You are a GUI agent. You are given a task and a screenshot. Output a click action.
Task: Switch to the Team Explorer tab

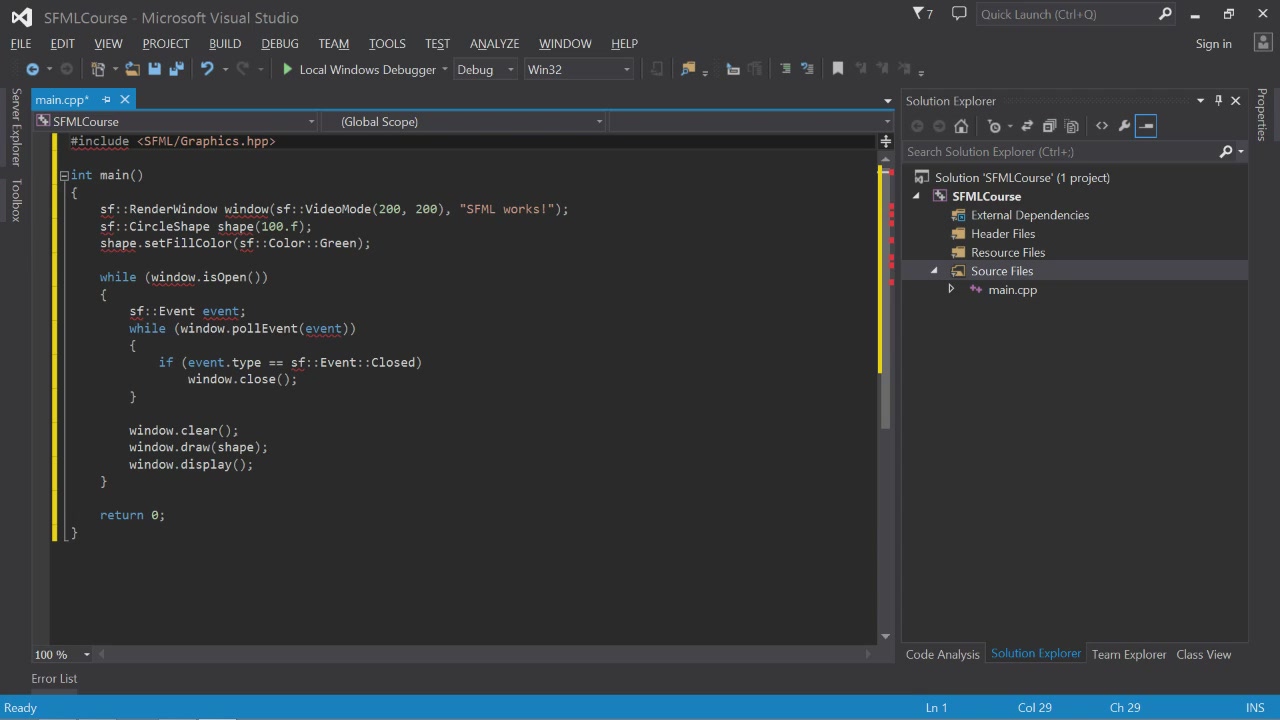coord(1129,654)
